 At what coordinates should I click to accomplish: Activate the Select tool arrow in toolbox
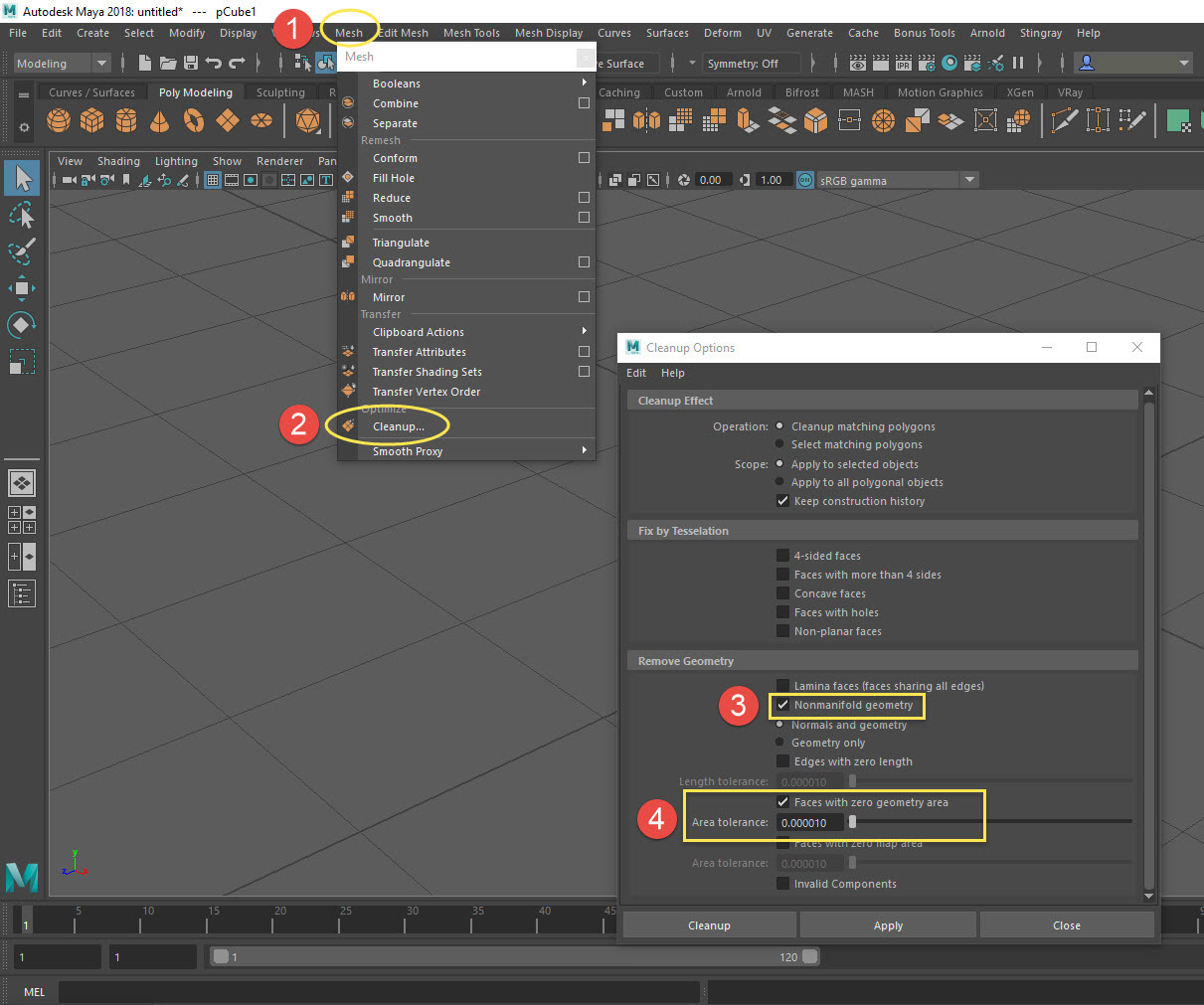[x=22, y=179]
